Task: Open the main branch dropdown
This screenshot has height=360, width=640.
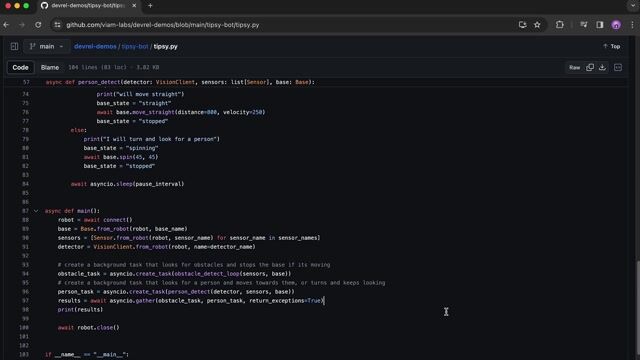Action: click(x=46, y=47)
